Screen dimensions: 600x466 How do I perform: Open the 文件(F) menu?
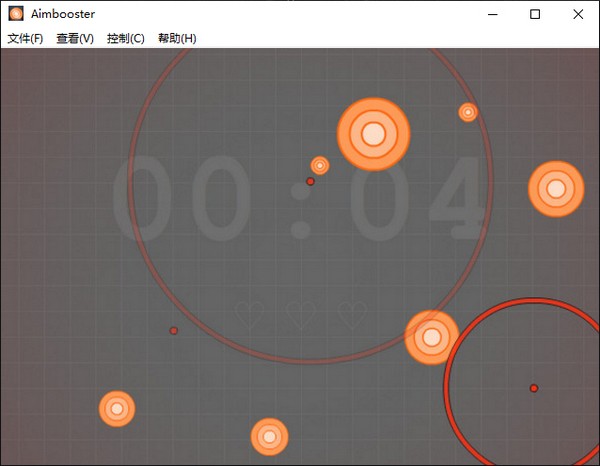(25, 38)
